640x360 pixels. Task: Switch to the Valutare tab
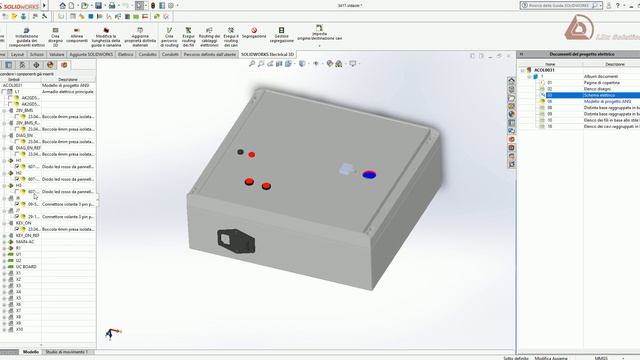click(56, 54)
